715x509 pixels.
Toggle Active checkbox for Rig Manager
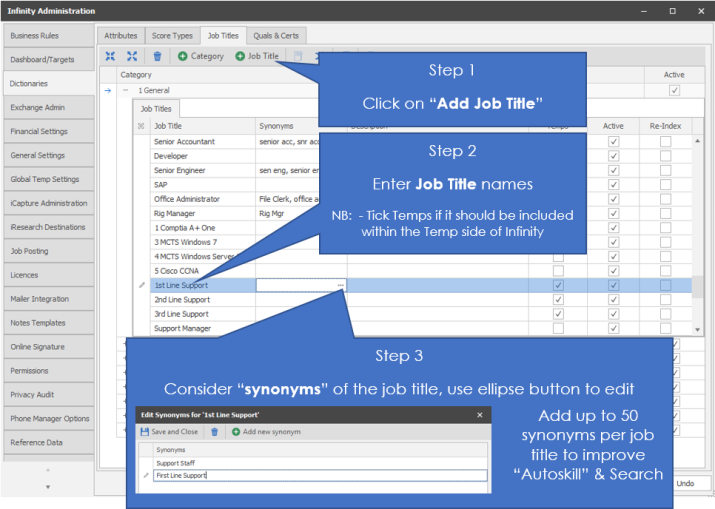613,213
